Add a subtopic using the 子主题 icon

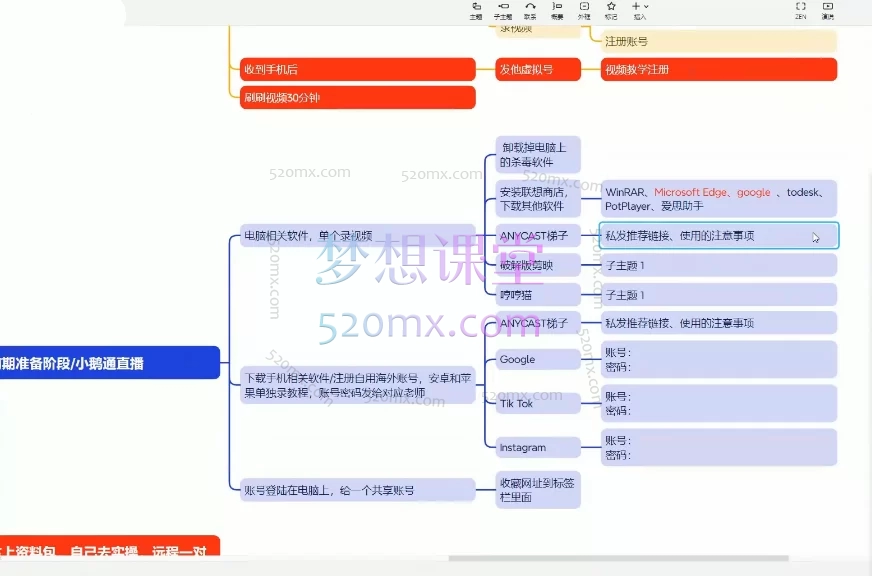coord(502,11)
